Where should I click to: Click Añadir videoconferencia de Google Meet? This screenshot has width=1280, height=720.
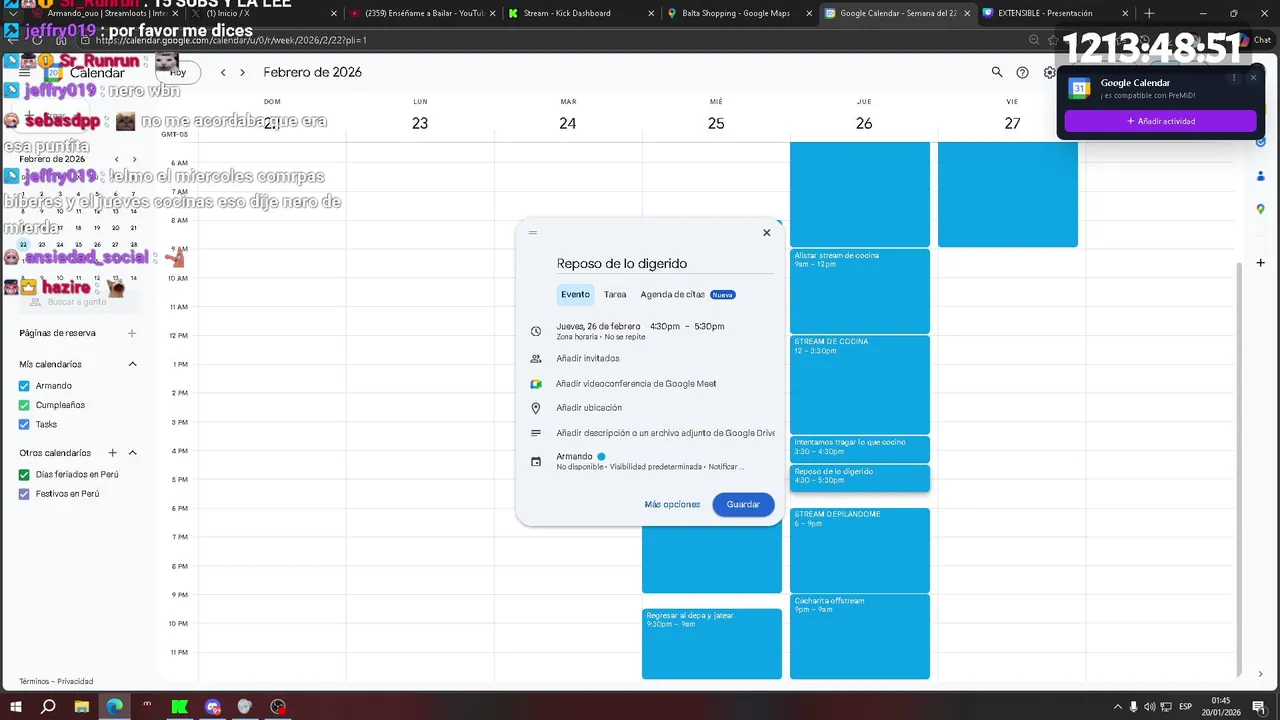pos(636,384)
